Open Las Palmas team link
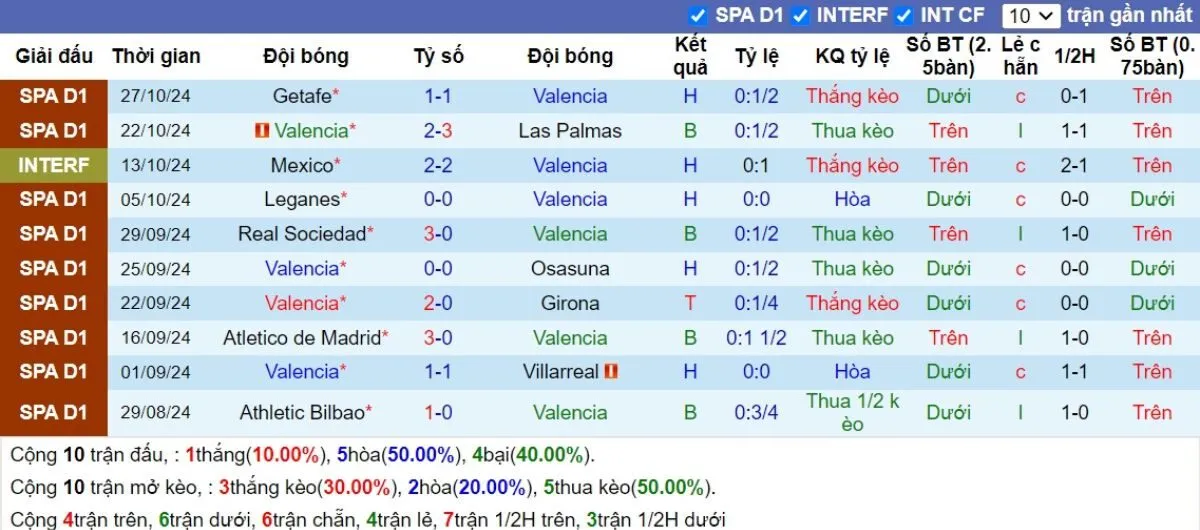Viewport: 1200px width, 530px height. coord(570,131)
